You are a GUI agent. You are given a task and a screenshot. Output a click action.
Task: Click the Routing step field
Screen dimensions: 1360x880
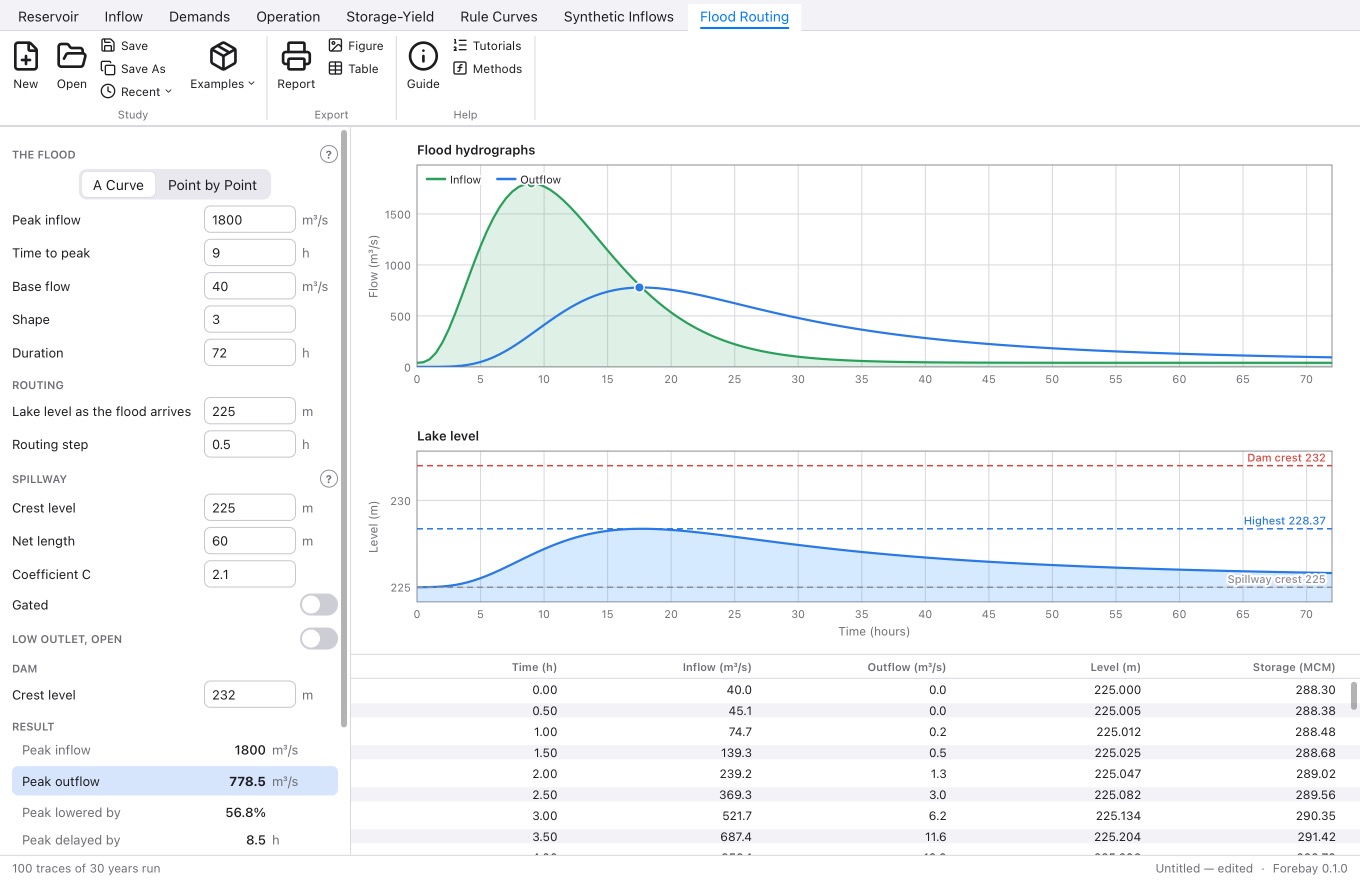tap(250, 444)
